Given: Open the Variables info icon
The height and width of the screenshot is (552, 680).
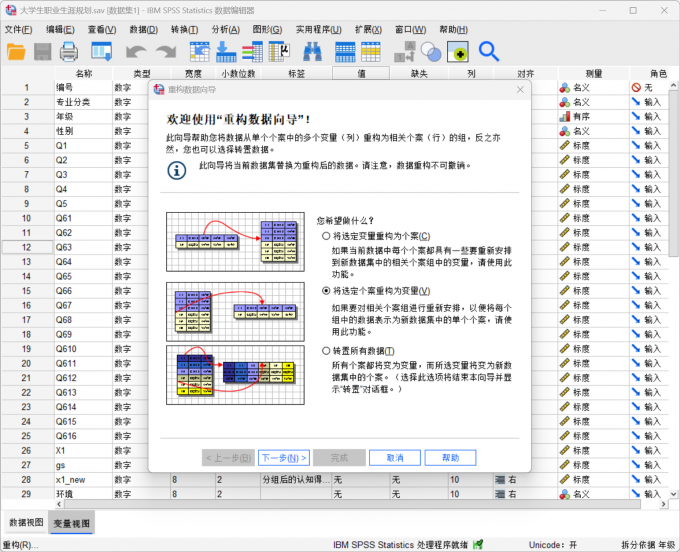Looking at the screenshot, I should 252,52.
